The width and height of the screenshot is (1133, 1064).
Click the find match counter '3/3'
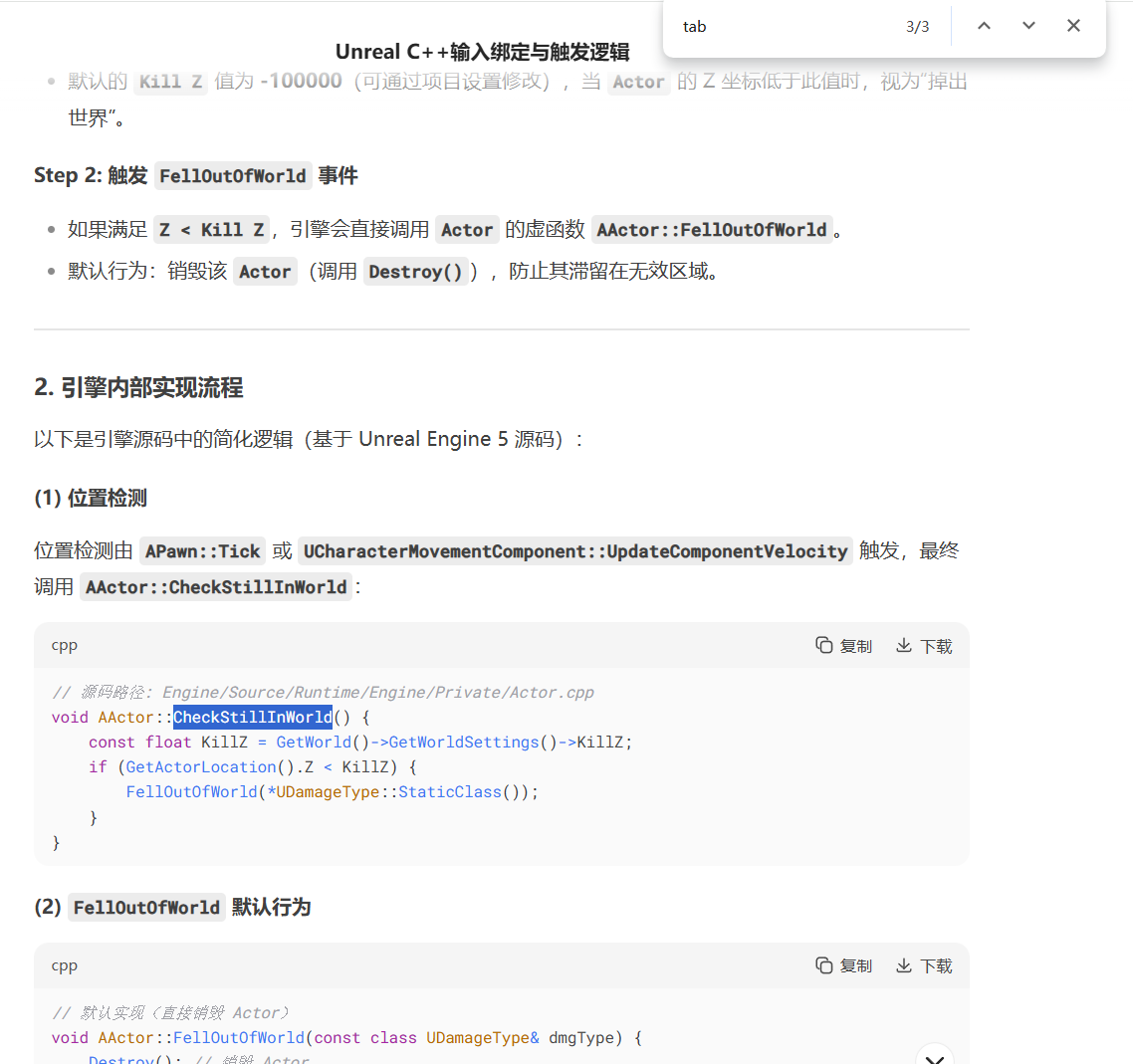917,27
